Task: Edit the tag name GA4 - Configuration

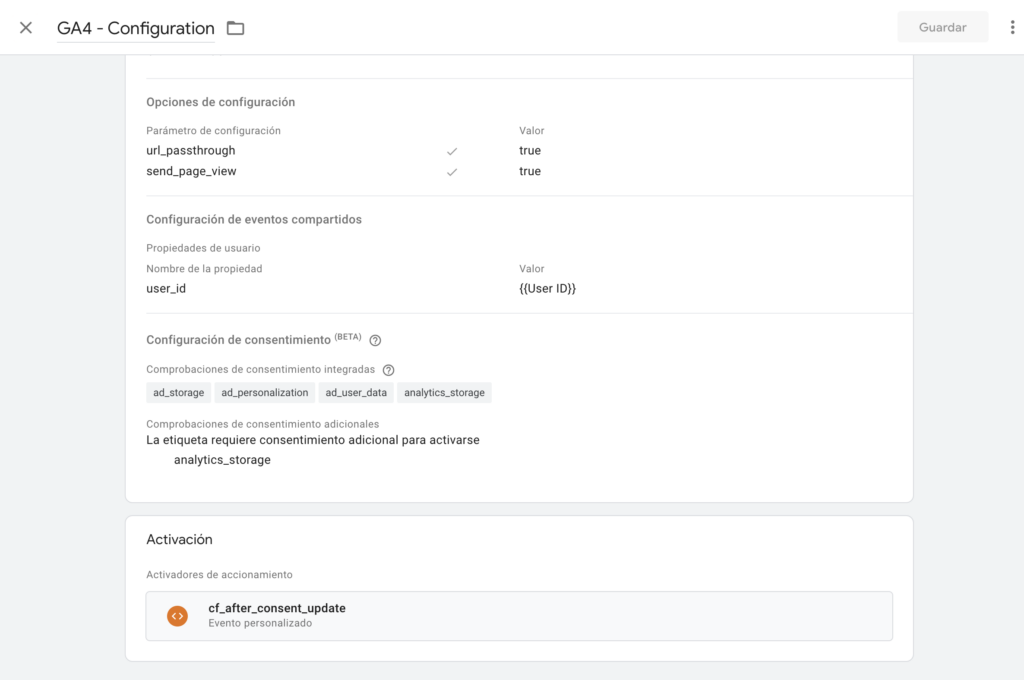Action: click(136, 28)
